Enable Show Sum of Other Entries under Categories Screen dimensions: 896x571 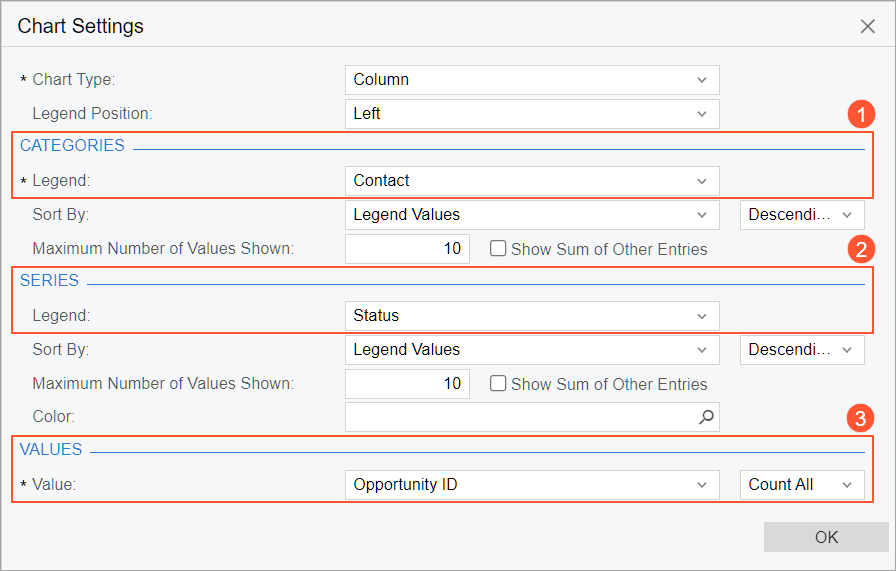click(498, 249)
